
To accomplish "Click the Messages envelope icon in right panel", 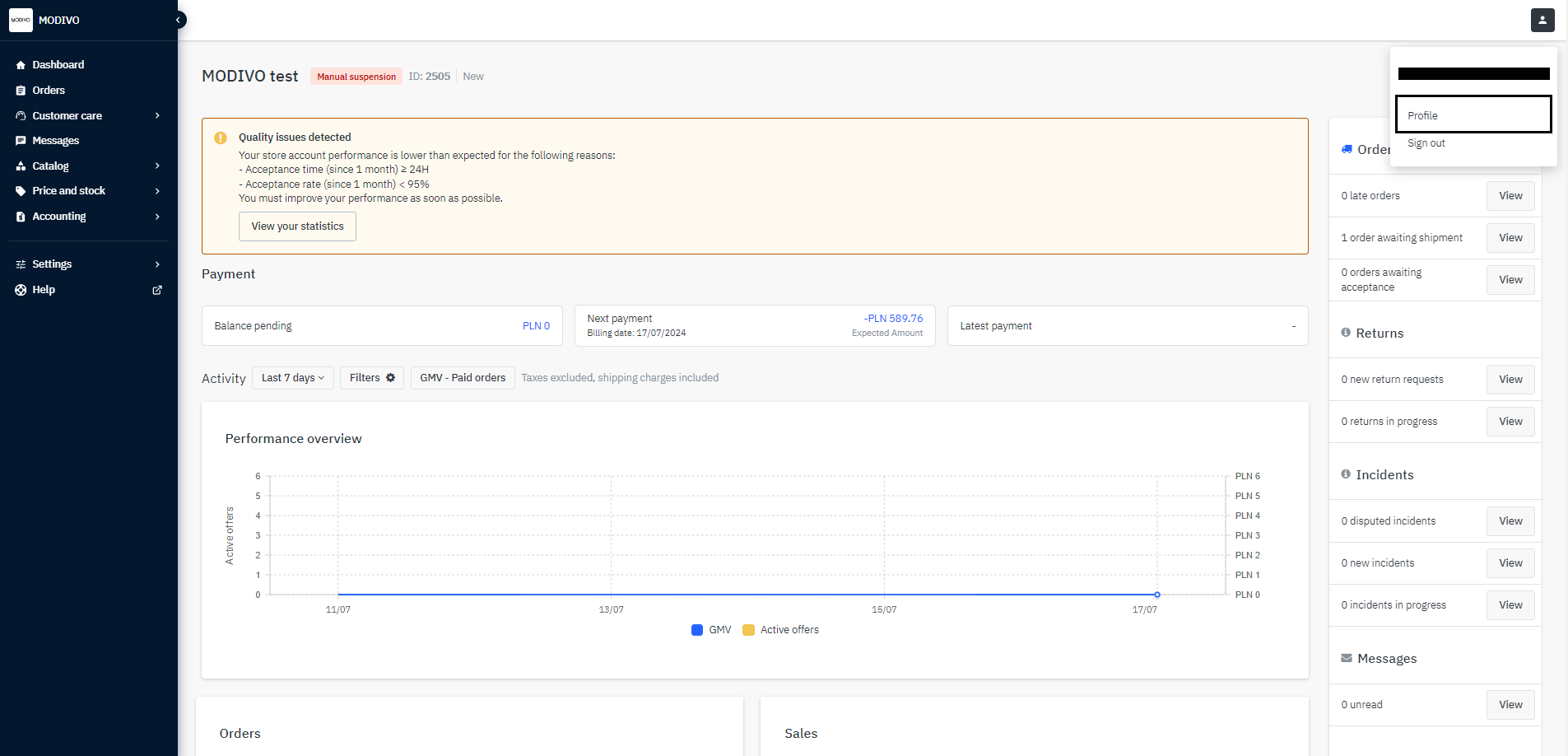I will tap(1347, 658).
